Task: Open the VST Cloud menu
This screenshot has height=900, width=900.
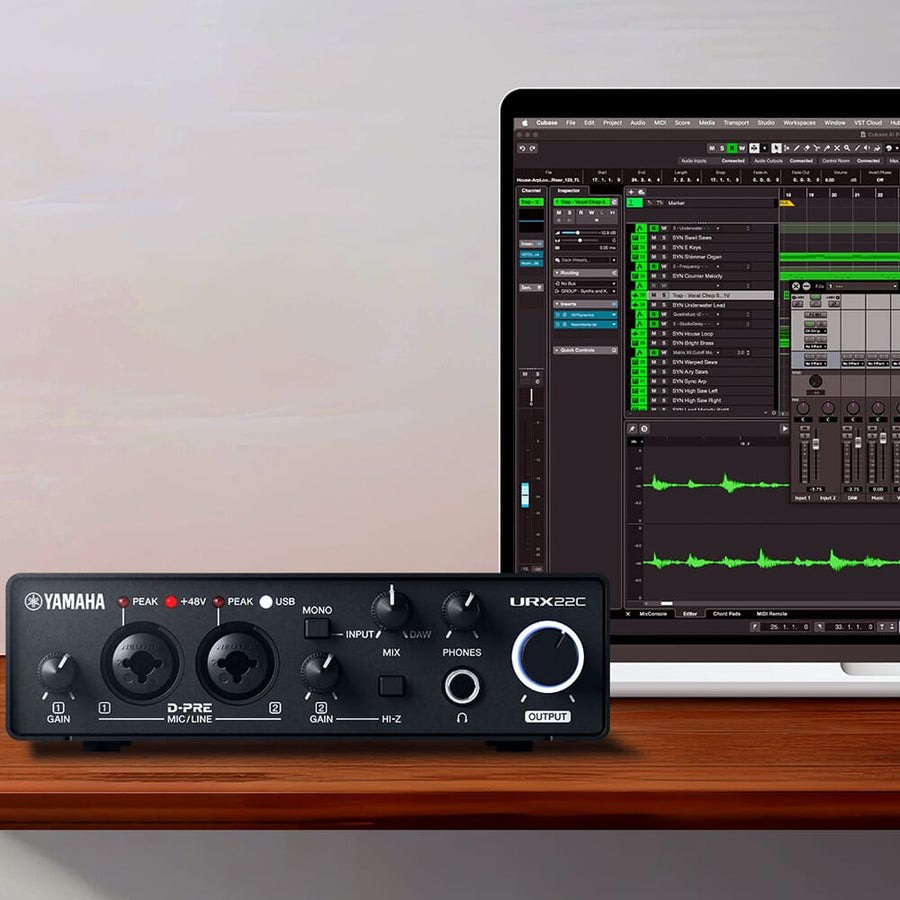Action: (x=868, y=123)
